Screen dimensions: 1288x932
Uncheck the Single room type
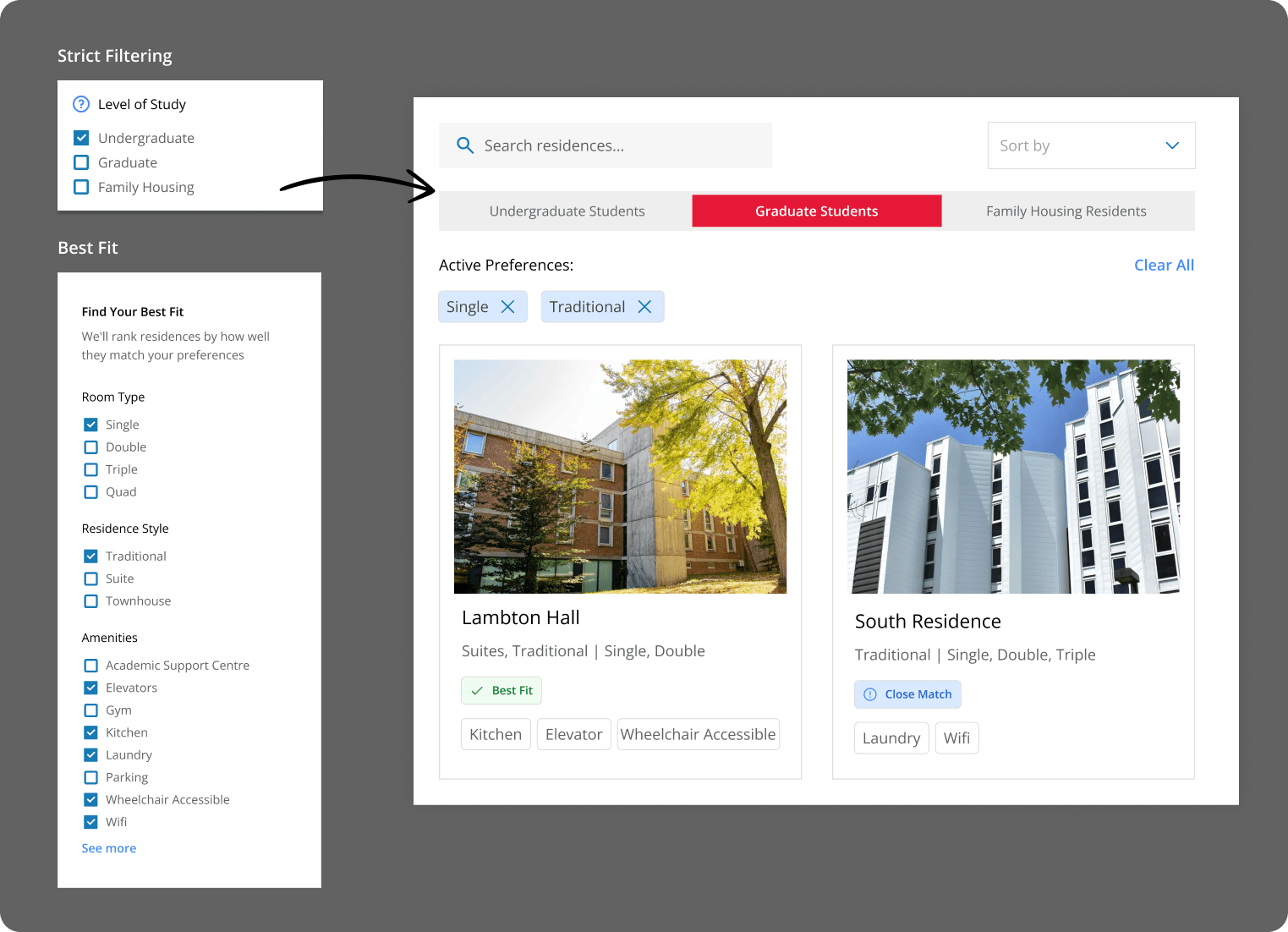coord(90,425)
